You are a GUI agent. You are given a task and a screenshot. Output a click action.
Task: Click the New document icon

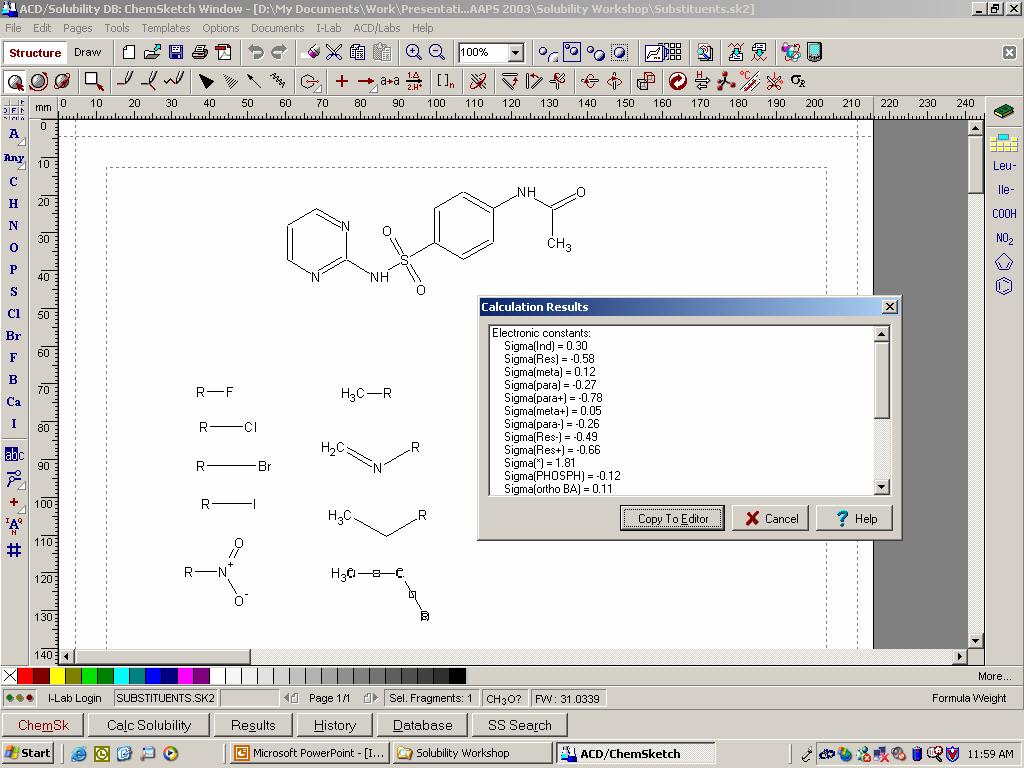coord(129,52)
